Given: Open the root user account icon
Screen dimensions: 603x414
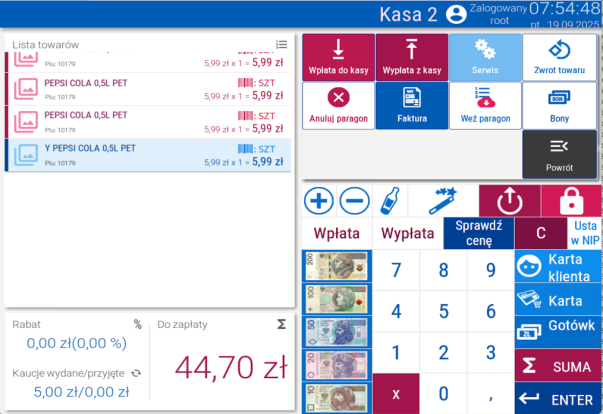Looking at the screenshot, I should click(456, 14).
